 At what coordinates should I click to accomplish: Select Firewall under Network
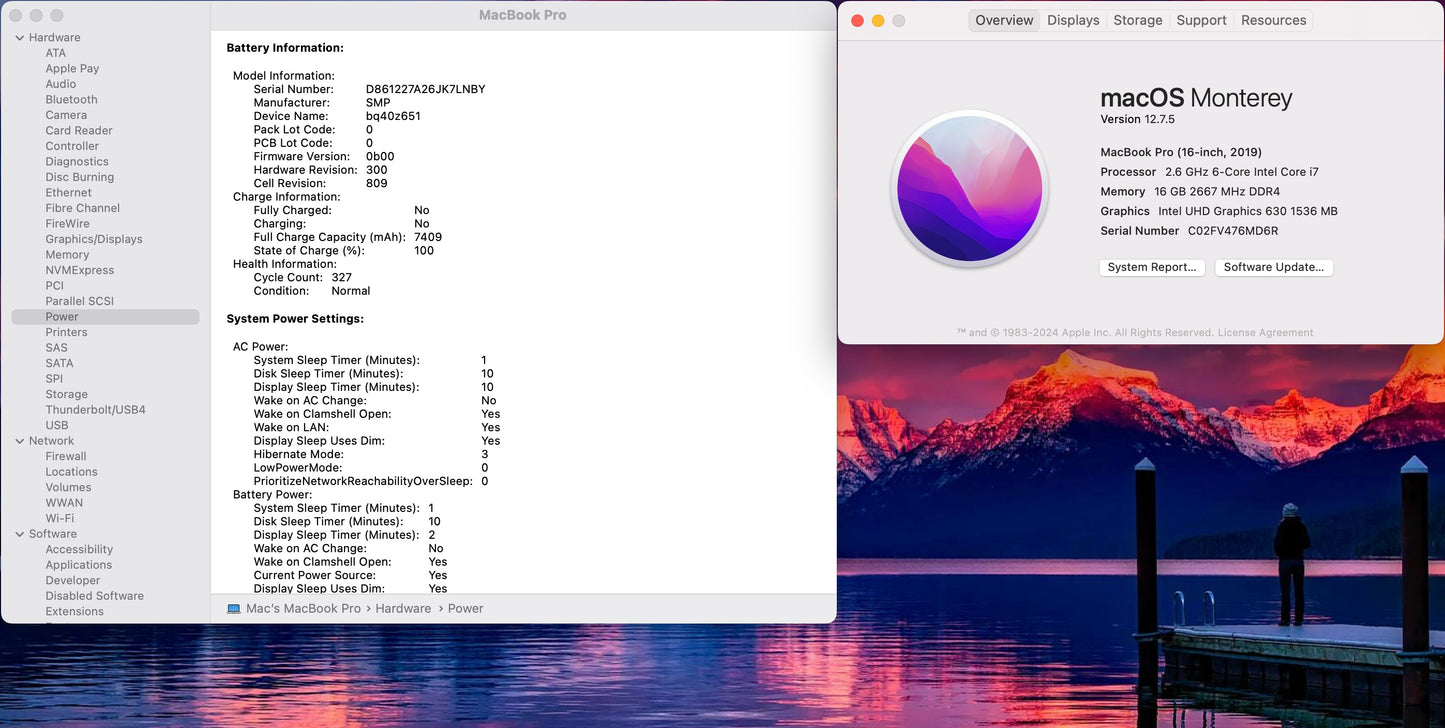66,456
